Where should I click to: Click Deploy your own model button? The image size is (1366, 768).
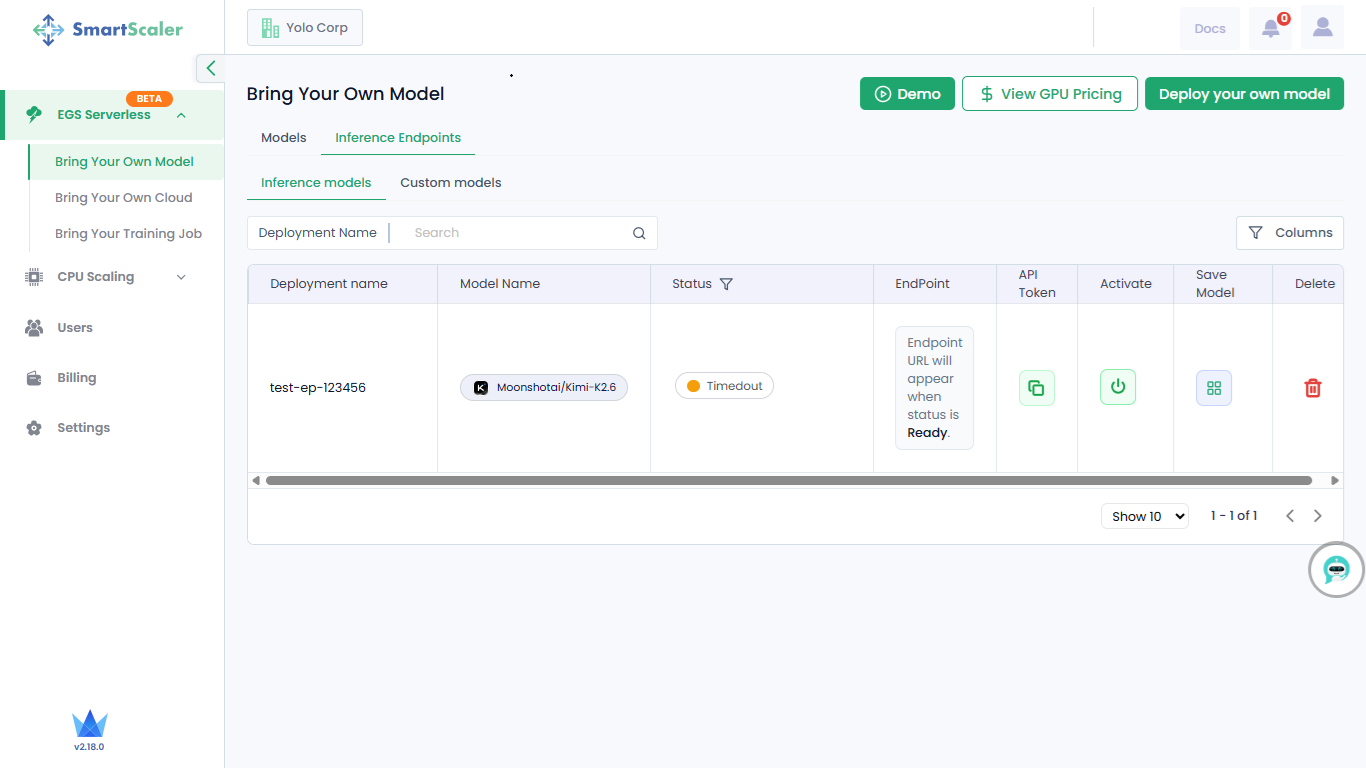[x=1244, y=94]
